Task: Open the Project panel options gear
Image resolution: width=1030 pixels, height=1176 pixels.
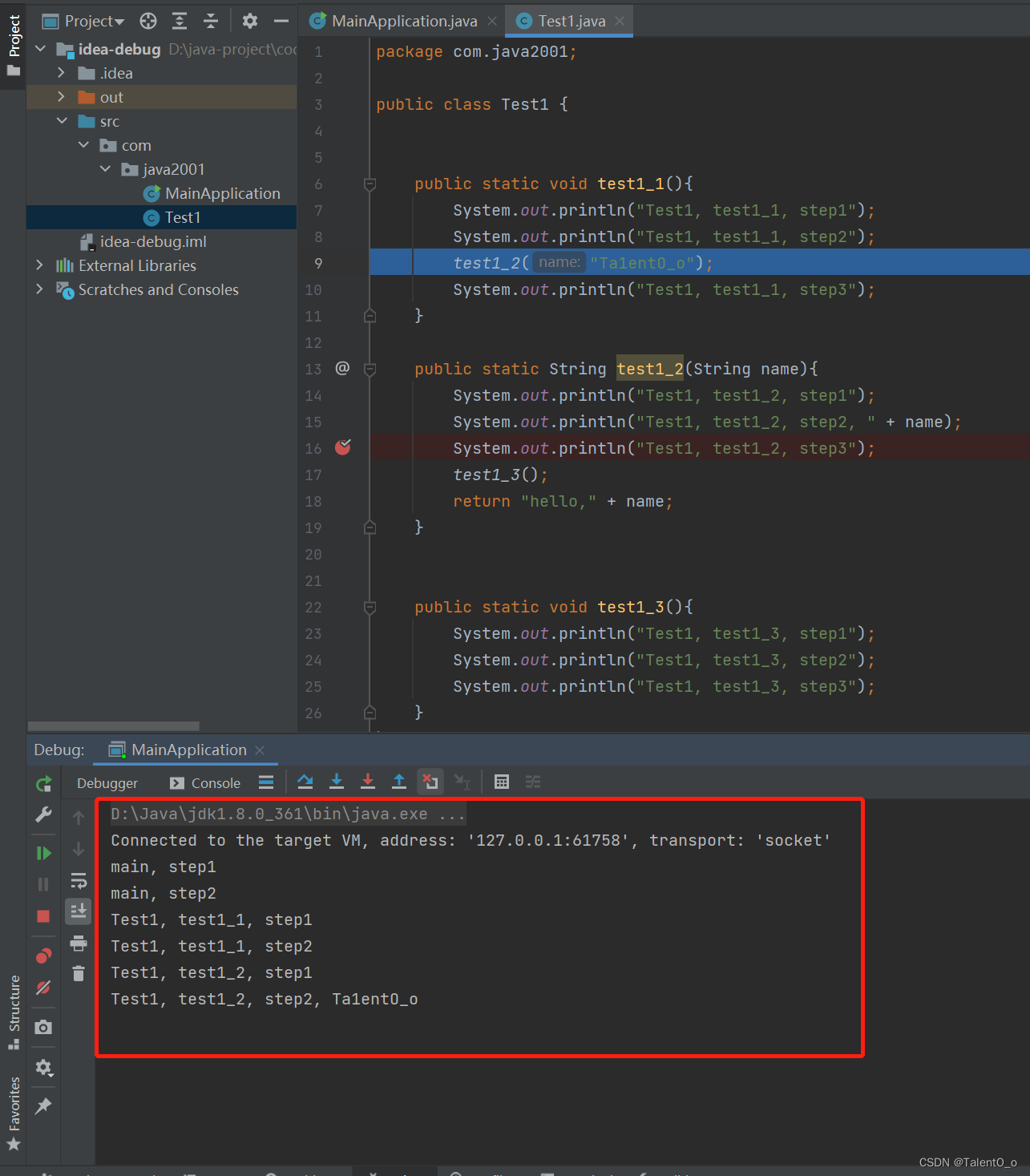Action: click(x=250, y=21)
